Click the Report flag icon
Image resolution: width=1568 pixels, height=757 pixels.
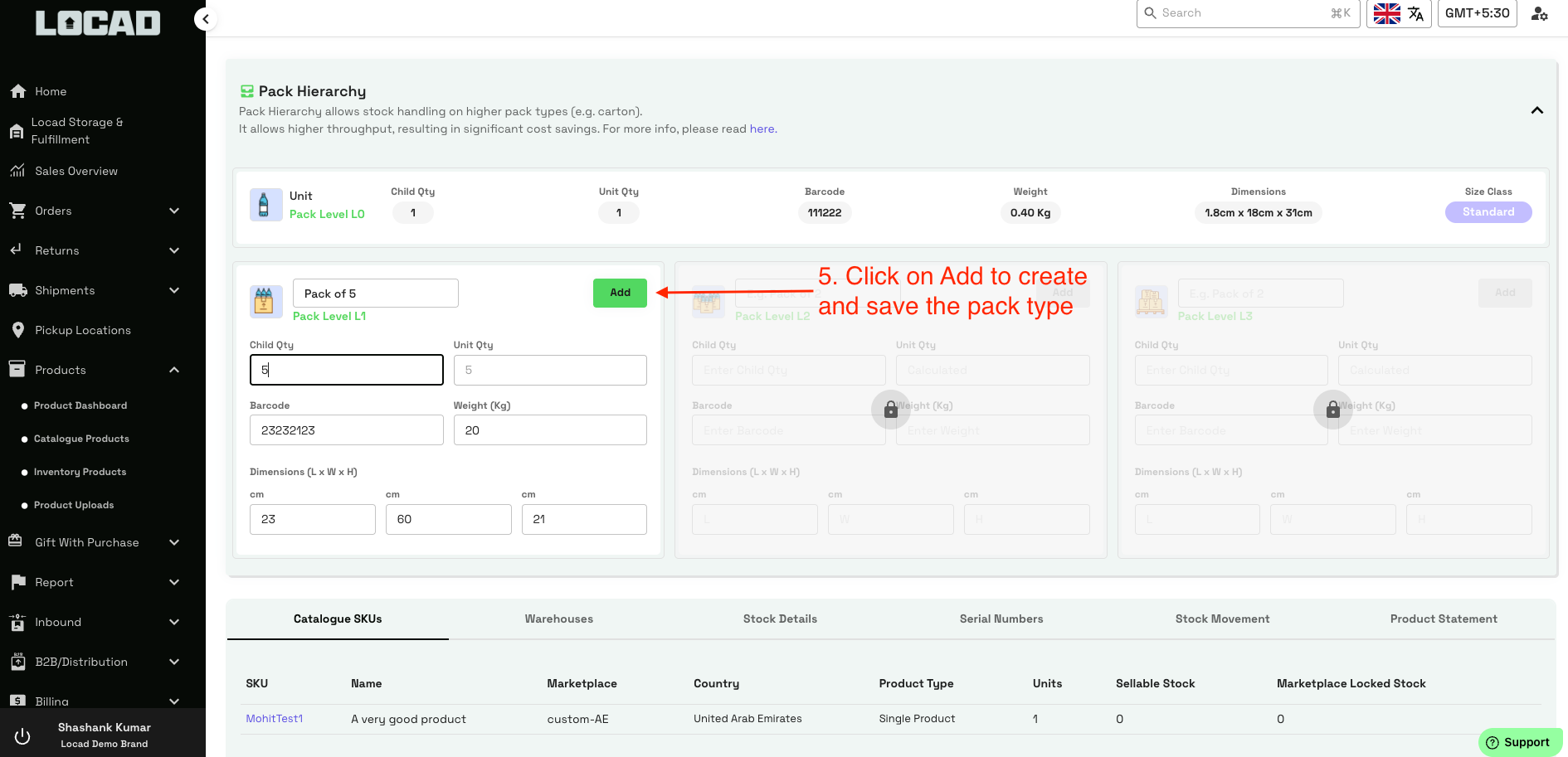(18, 582)
